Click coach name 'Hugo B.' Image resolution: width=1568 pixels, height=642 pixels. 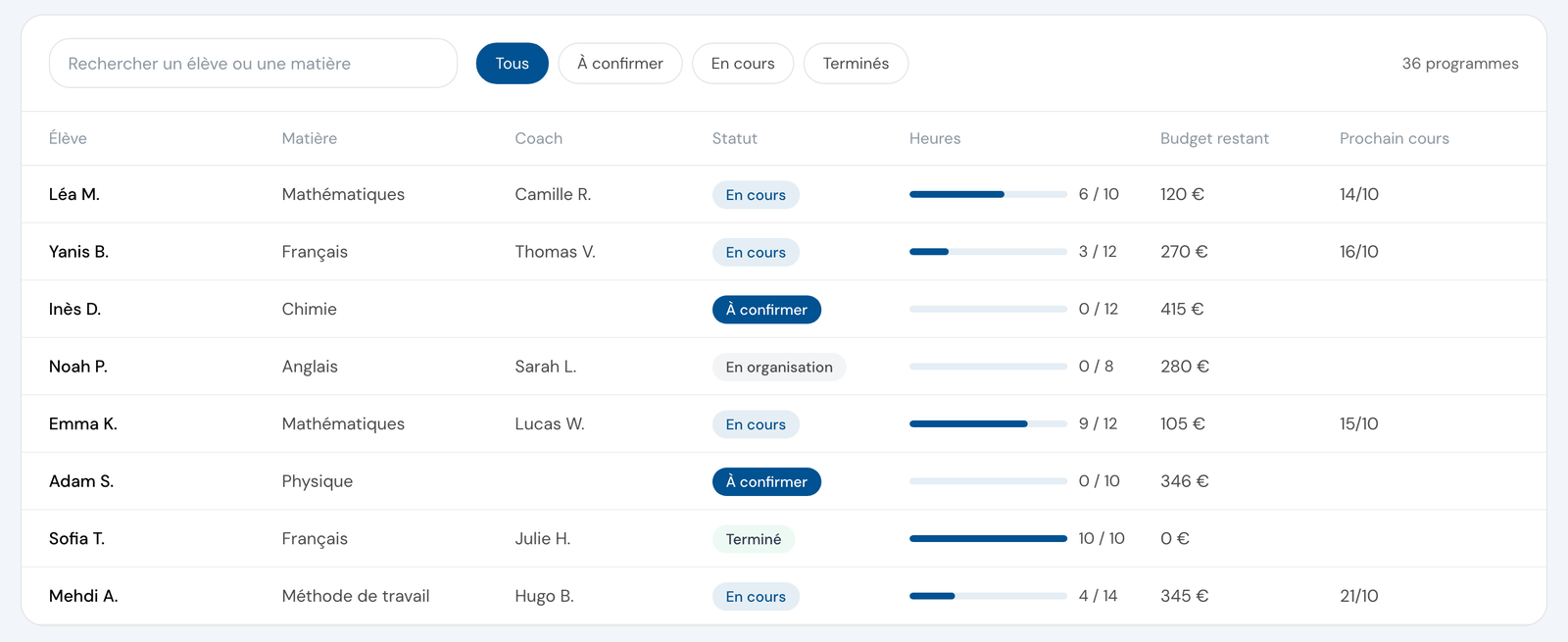click(x=545, y=596)
